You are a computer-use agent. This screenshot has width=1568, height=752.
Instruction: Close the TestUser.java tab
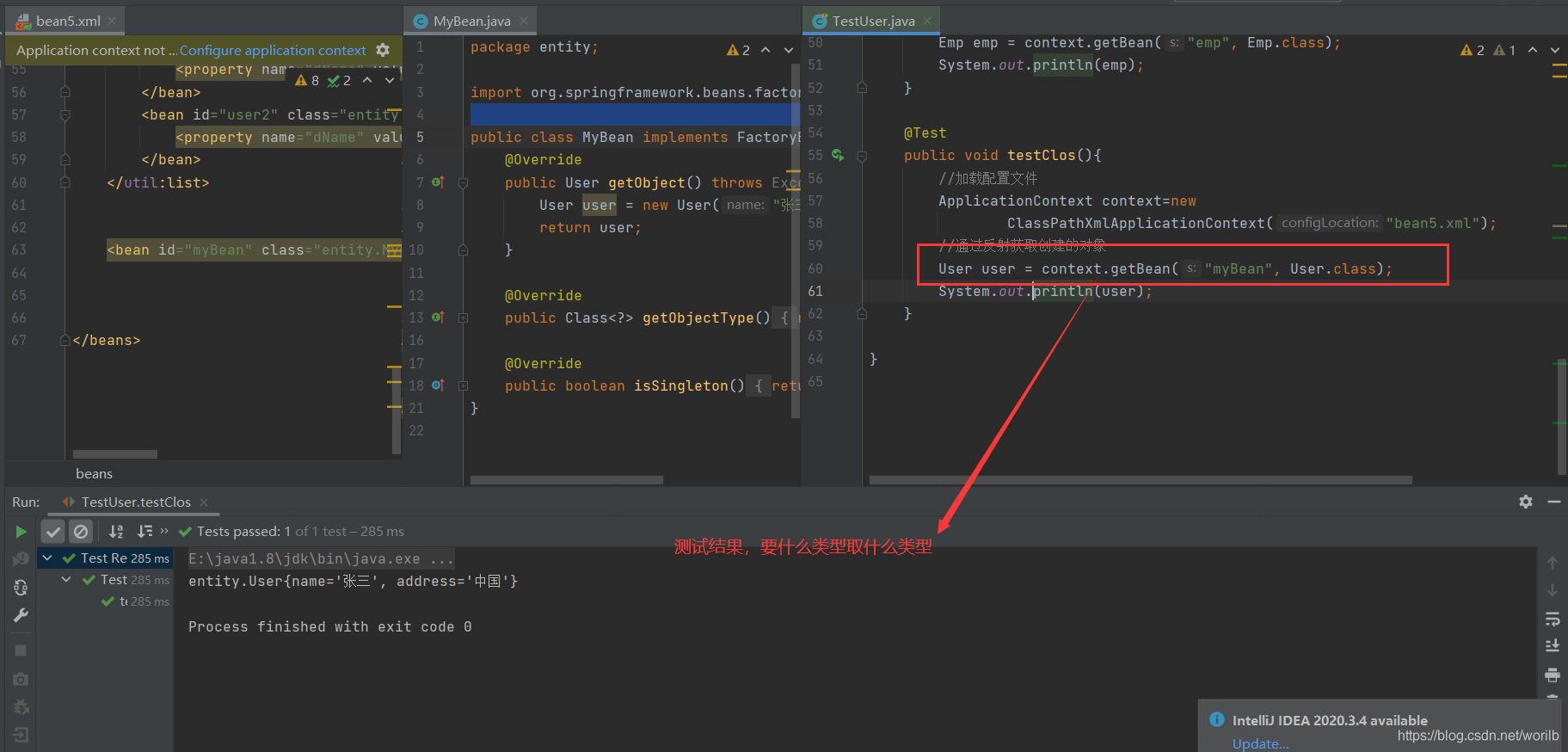pos(926,21)
